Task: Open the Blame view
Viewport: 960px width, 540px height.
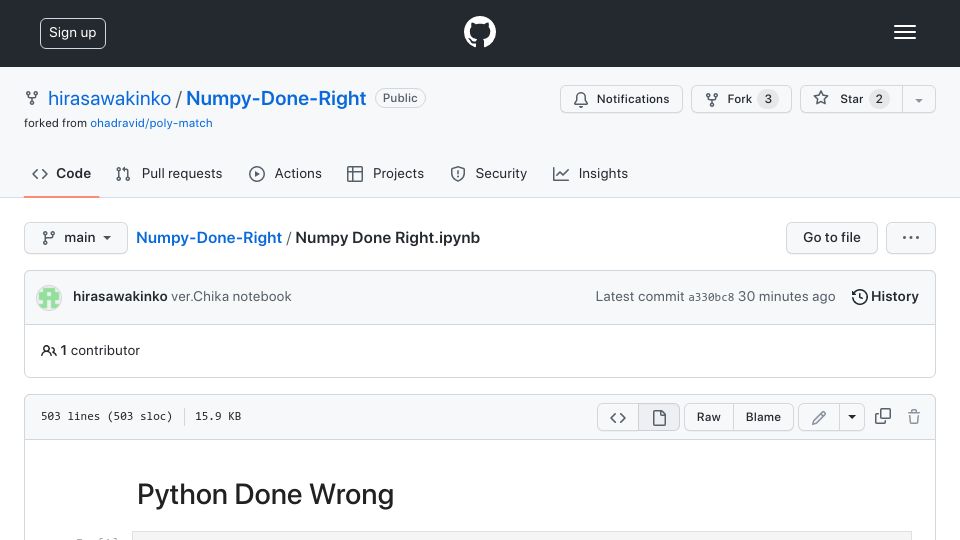Action: coord(763,417)
